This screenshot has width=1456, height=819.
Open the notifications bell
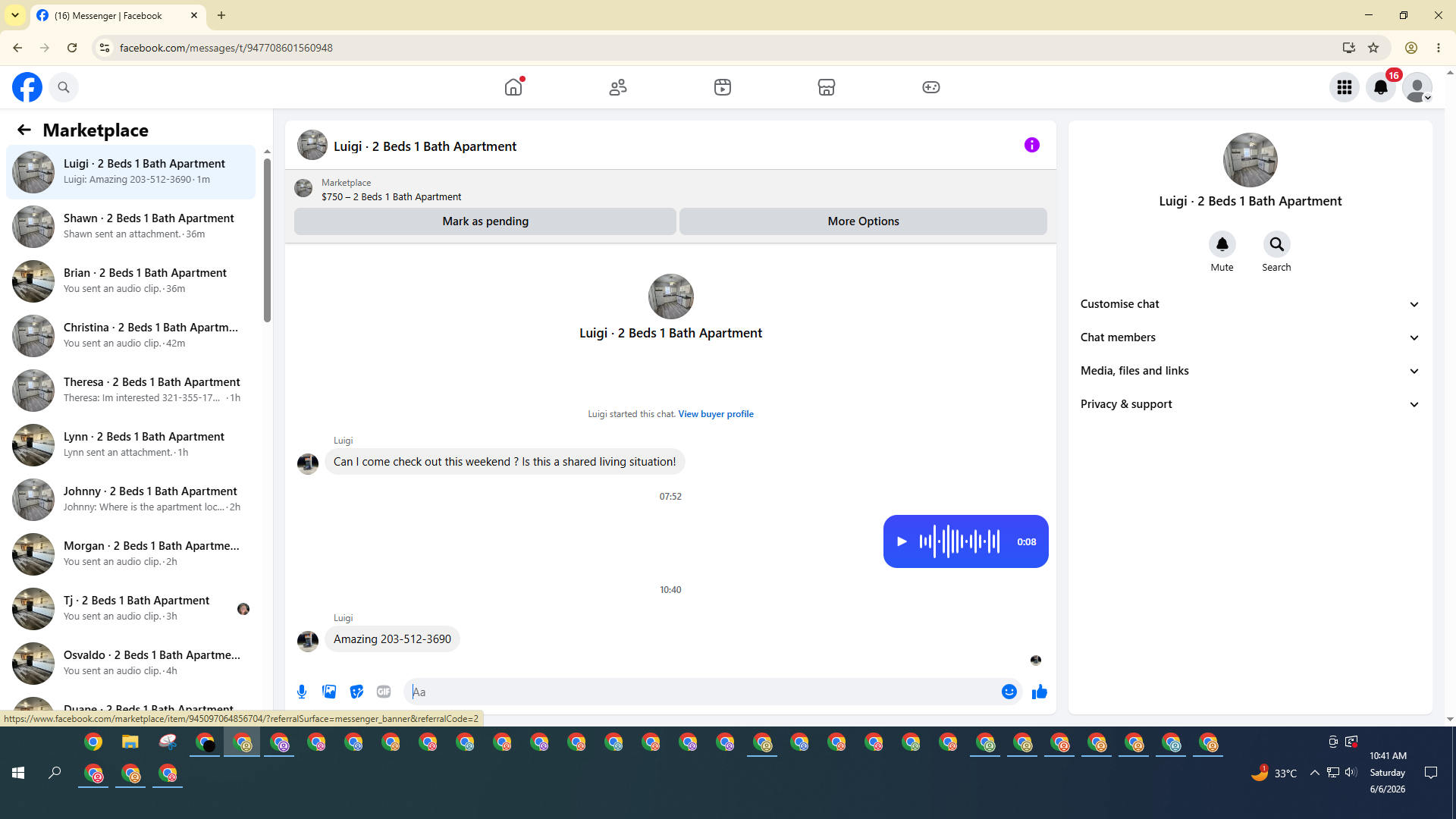click(1381, 87)
